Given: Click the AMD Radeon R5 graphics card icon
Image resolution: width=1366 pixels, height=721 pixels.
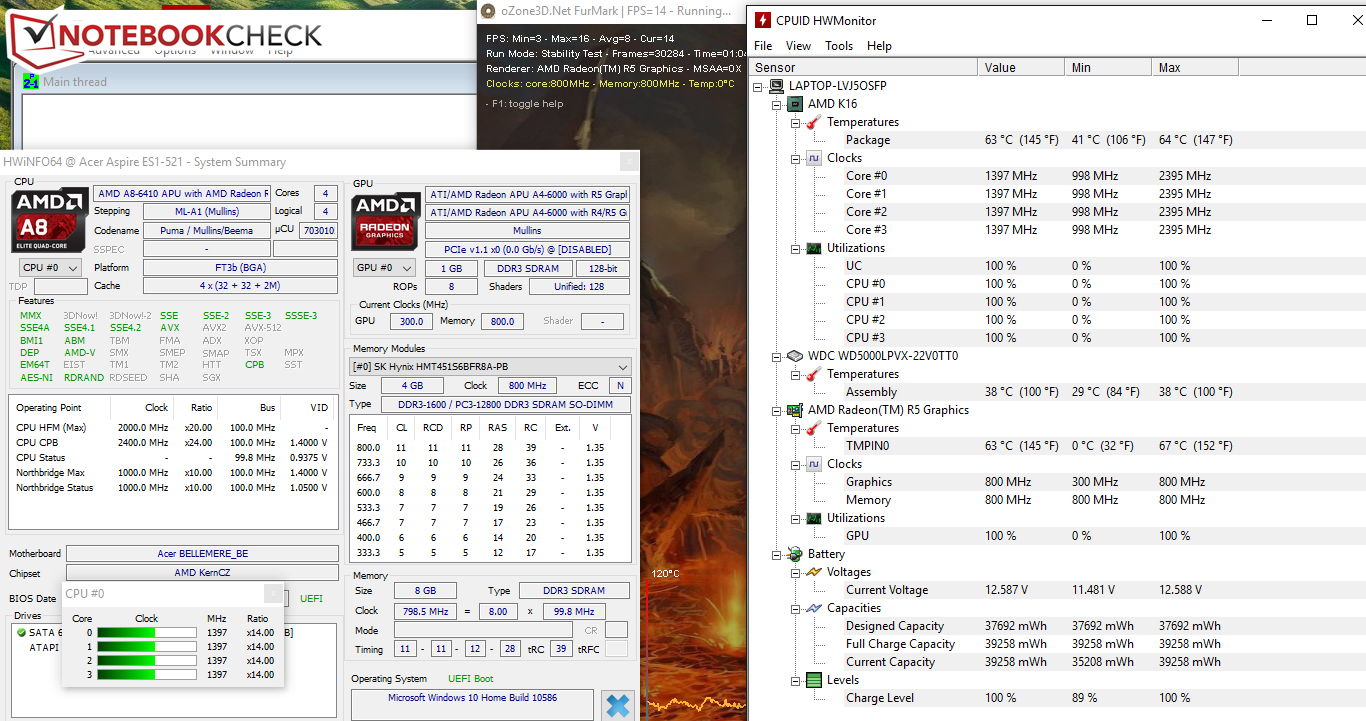Looking at the screenshot, I should pyautogui.click(x=795, y=410).
